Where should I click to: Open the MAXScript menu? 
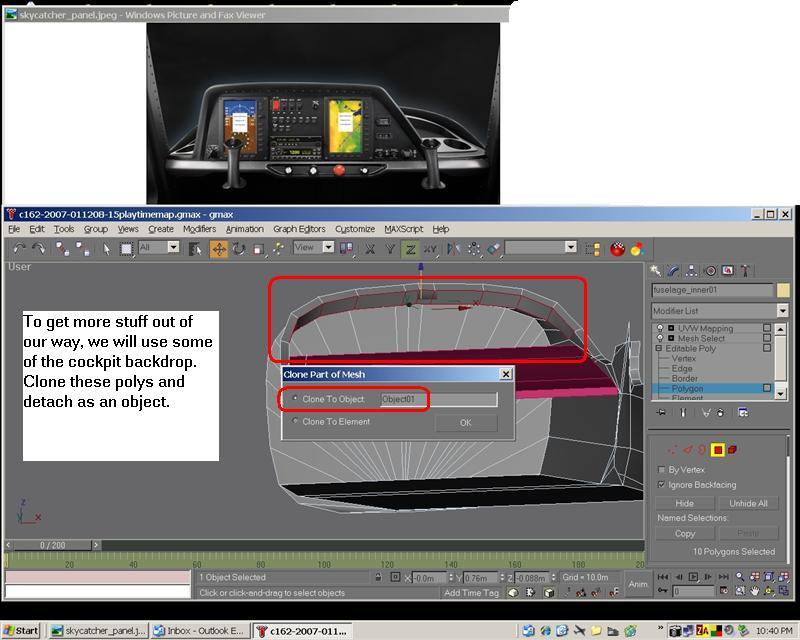click(x=404, y=229)
